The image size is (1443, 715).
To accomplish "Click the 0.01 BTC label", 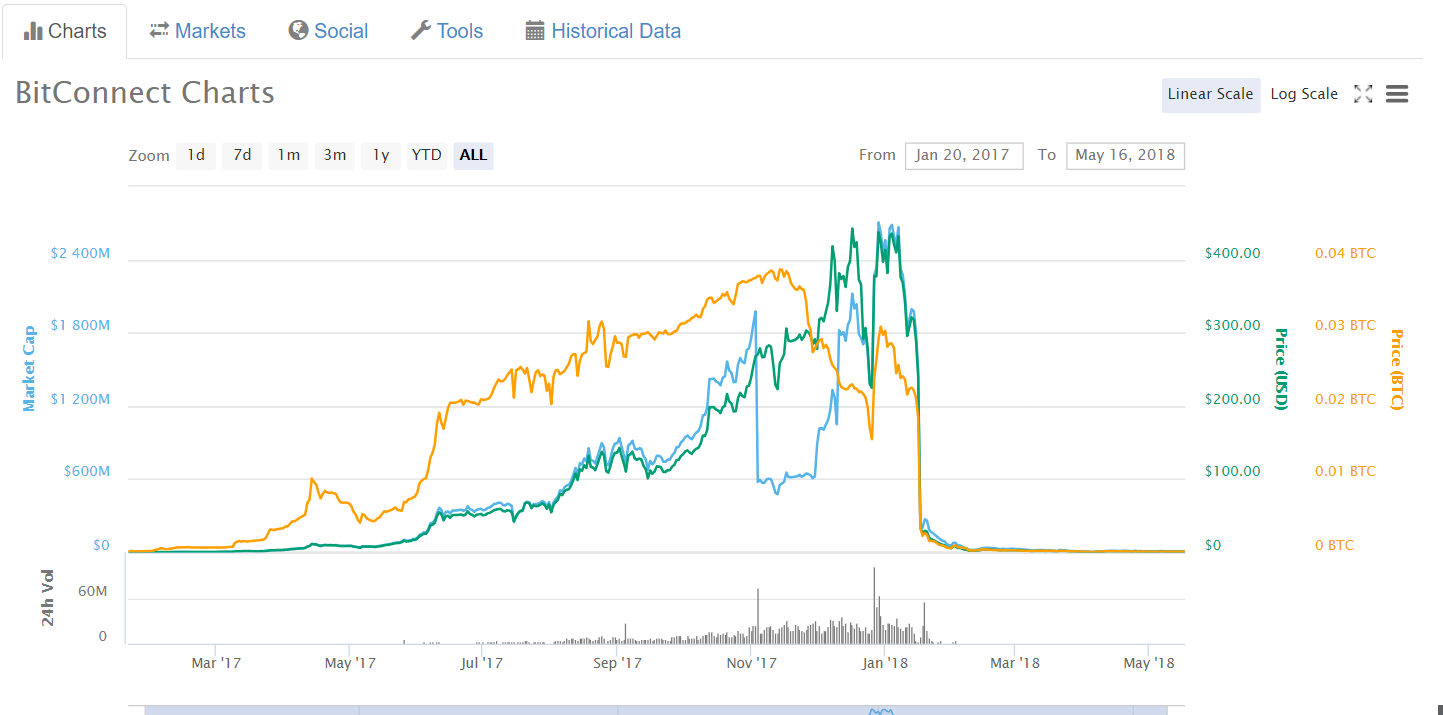I will coord(1345,471).
